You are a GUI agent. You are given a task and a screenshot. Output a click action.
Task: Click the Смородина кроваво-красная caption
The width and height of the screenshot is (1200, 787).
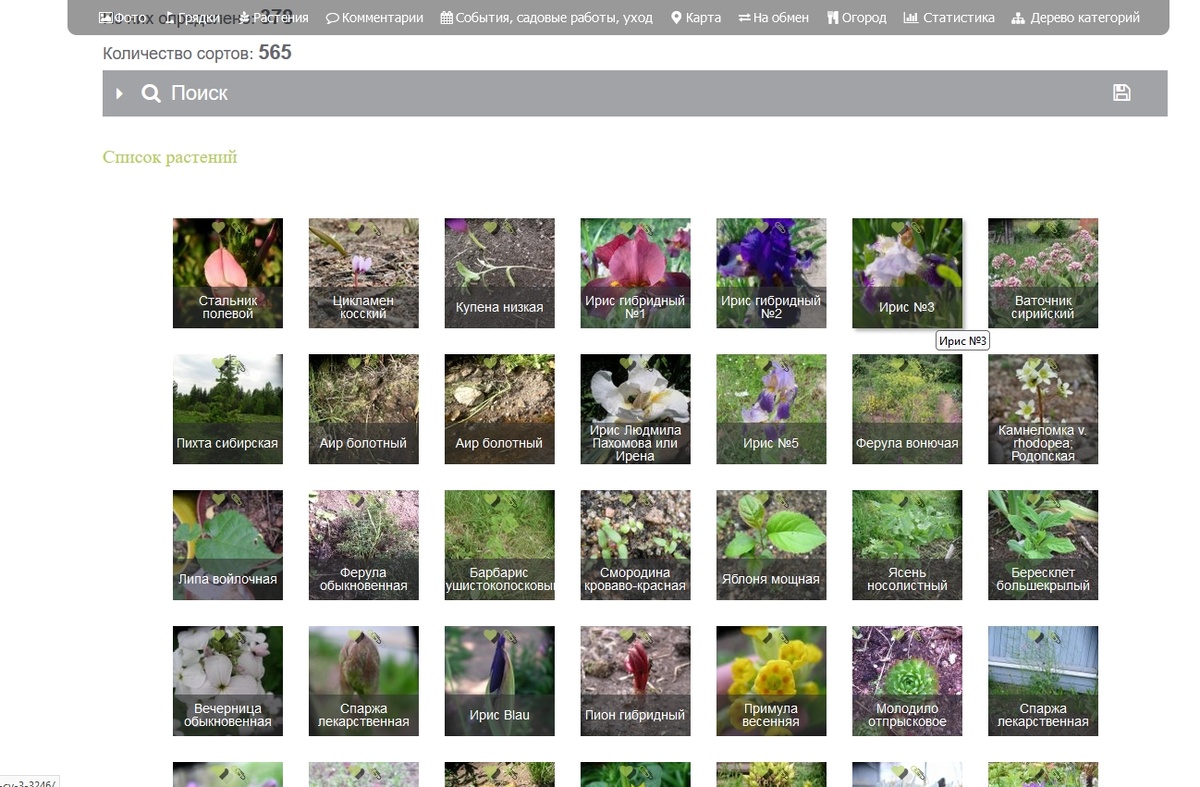635,579
